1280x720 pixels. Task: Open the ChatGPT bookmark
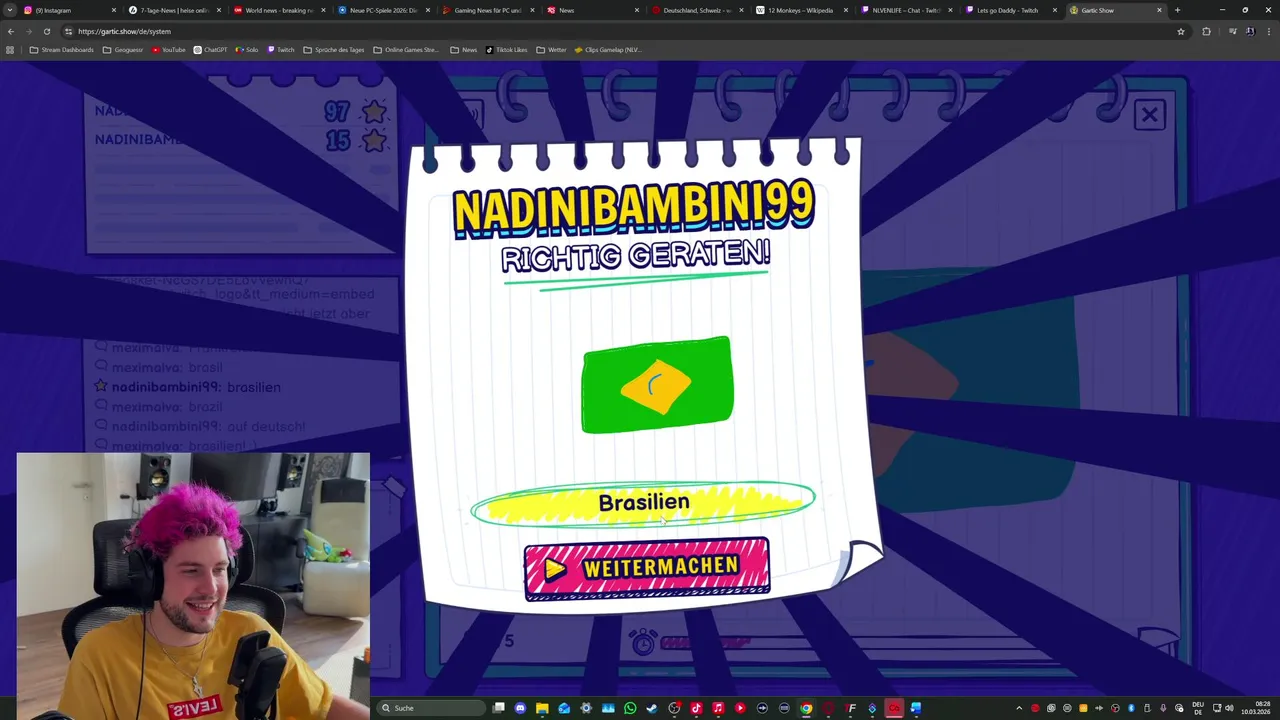click(210, 49)
